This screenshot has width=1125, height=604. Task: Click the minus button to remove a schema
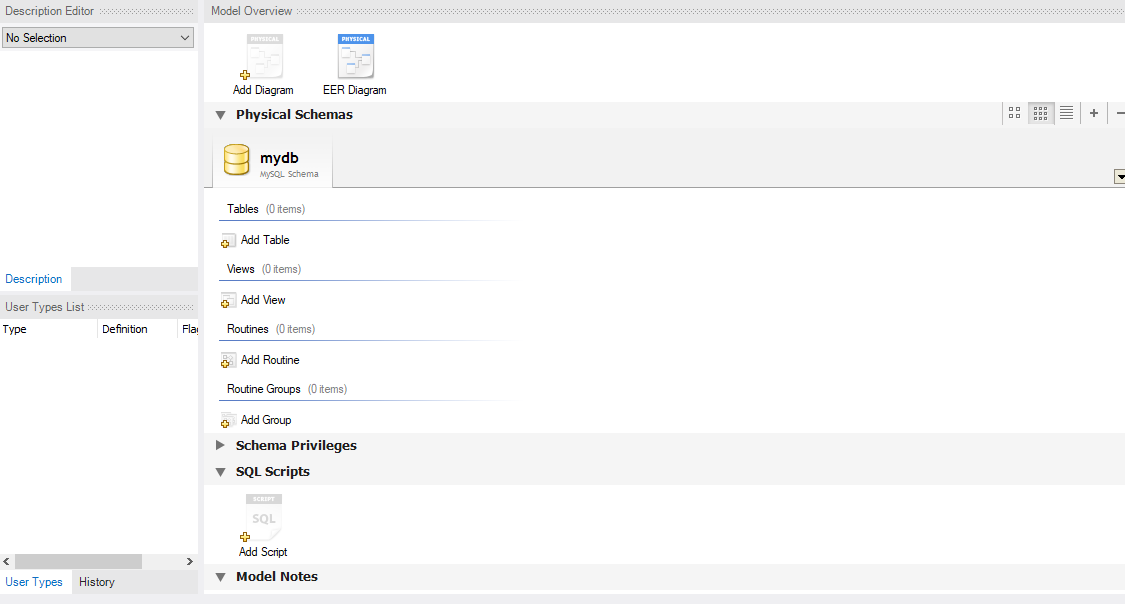tap(1119, 113)
